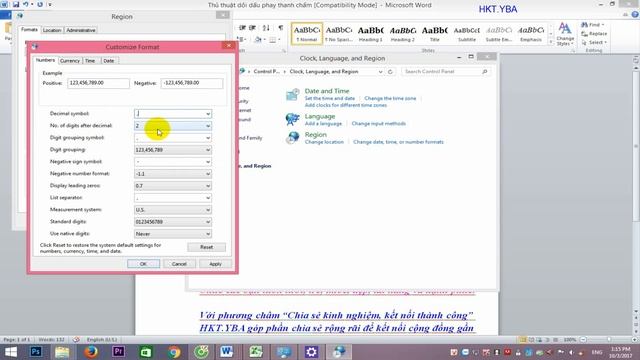The width and height of the screenshot is (640, 360).
Task: Open the gear settings app in taskbar
Action: (x=311, y=352)
